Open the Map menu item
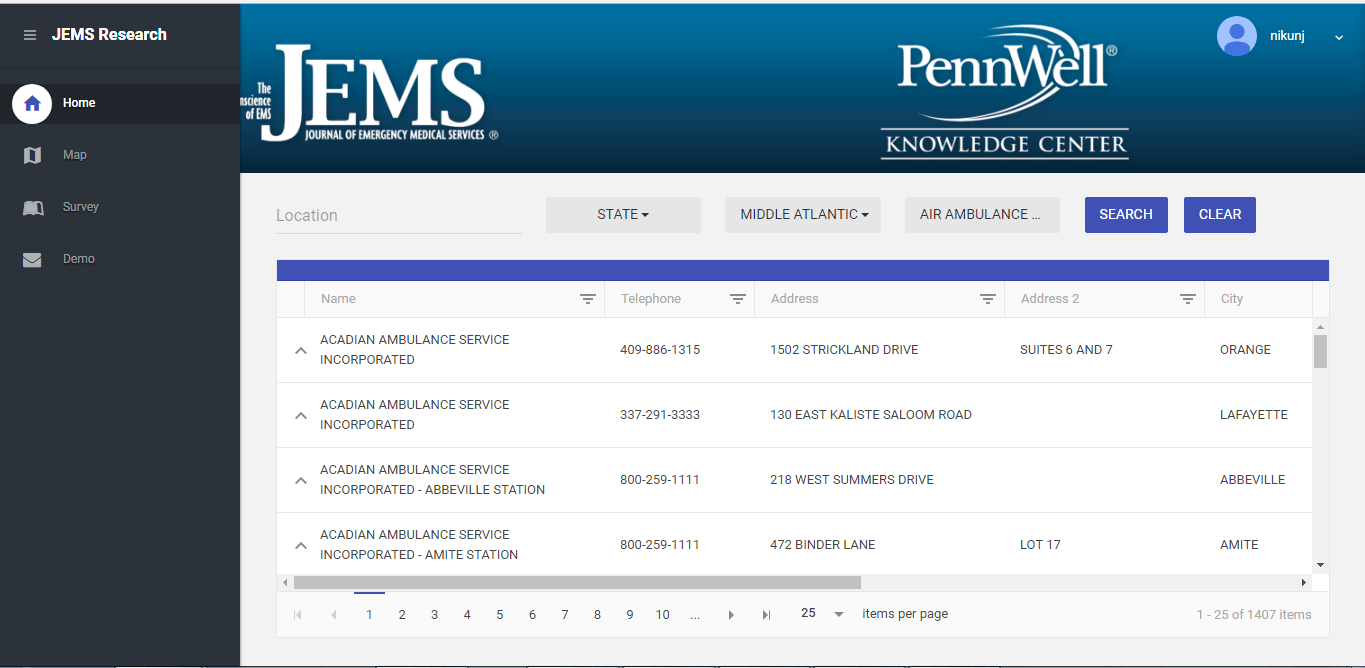The height and width of the screenshot is (668, 1365). 120,155
